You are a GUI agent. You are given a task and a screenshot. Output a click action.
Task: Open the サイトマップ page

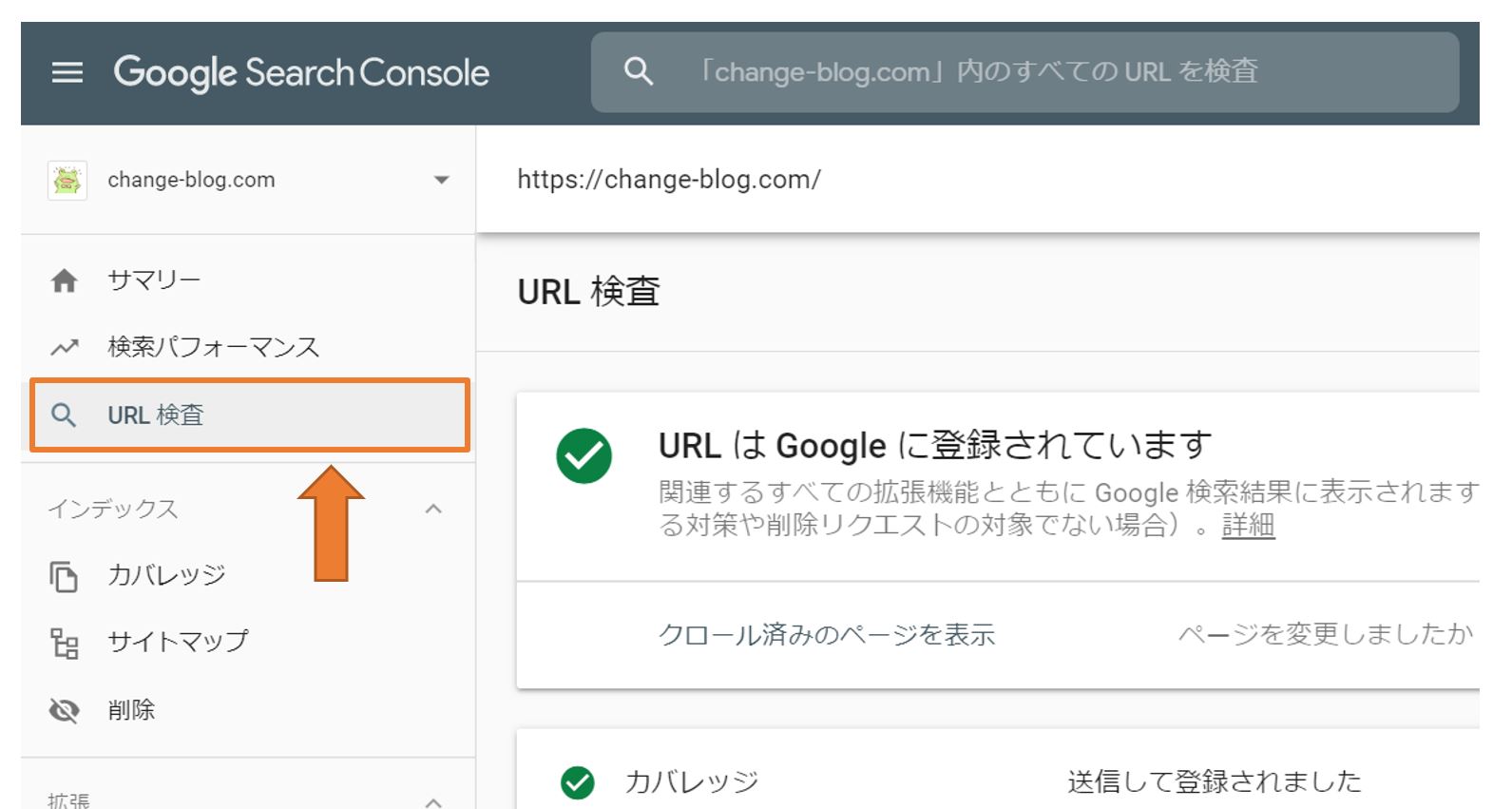point(178,642)
